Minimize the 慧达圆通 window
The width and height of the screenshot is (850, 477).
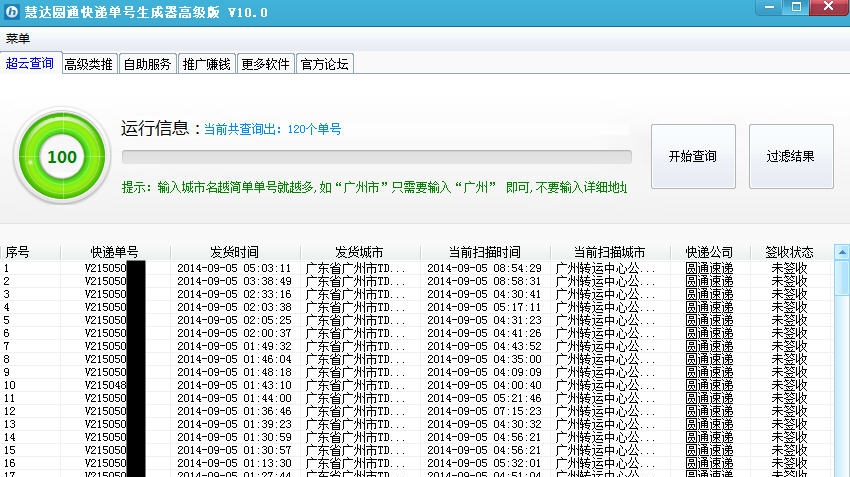tap(769, 7)
